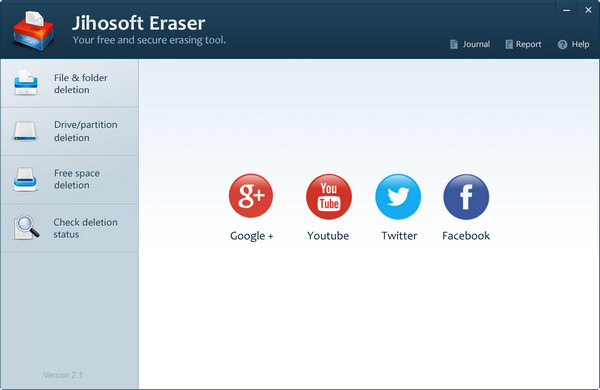Click the Google + text label
The height and width of the screenshot is (390, 600).
[251, 236]
